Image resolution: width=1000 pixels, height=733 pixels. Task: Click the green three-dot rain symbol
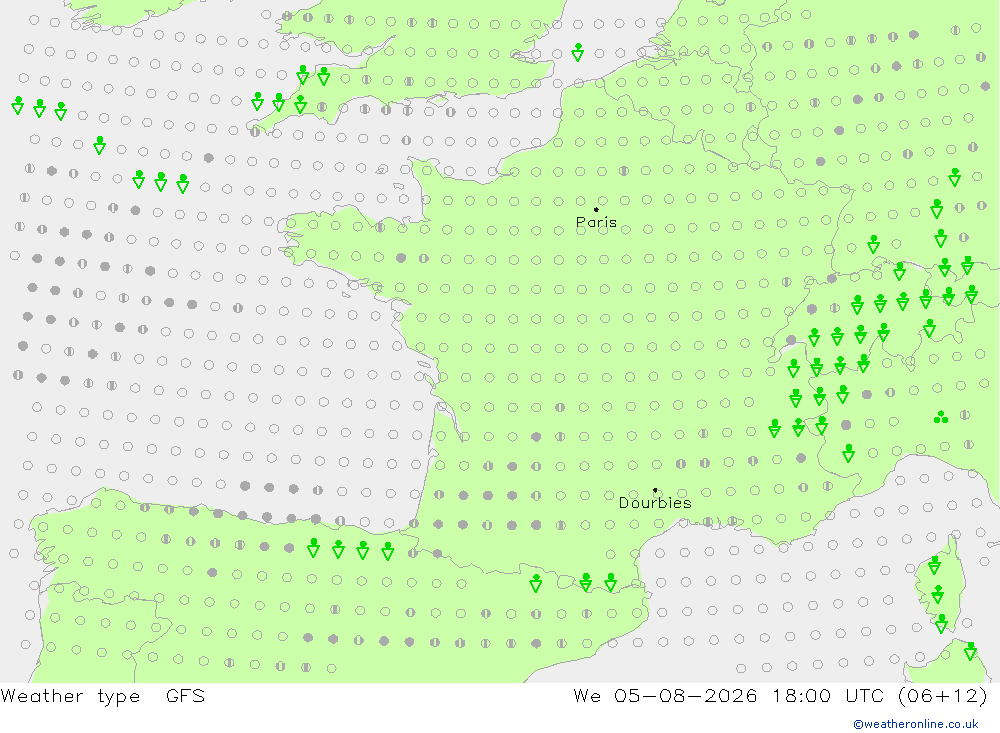pos(941,418)
